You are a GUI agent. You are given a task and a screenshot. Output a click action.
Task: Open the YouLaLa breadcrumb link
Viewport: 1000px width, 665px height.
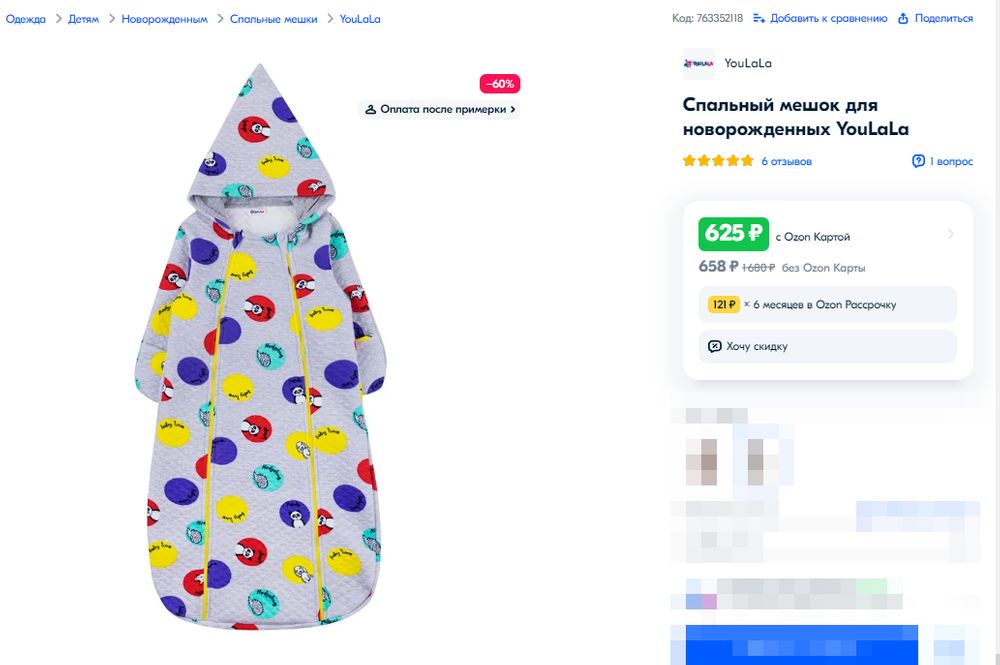(360, 19)
